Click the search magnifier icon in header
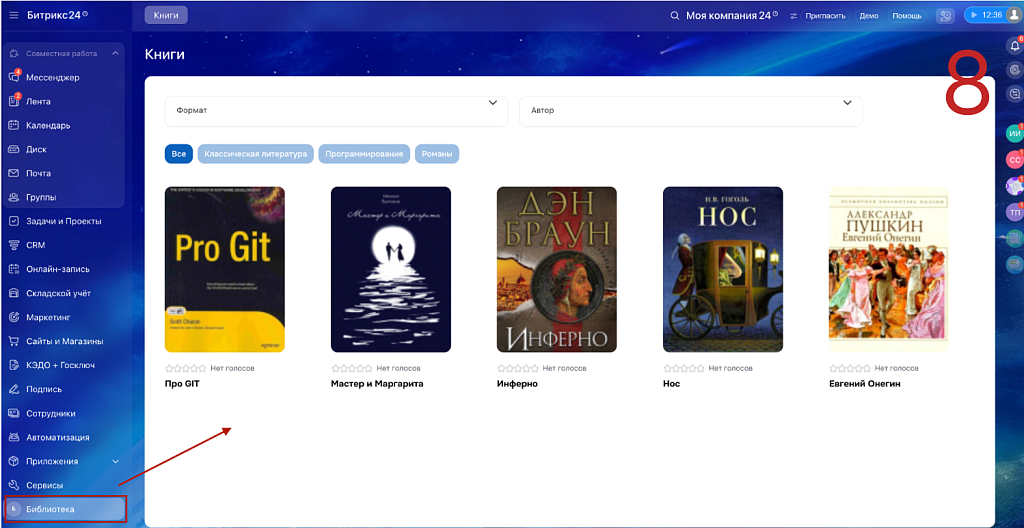The height and width of the screenshot is (528, 1024). click(675, 15)
